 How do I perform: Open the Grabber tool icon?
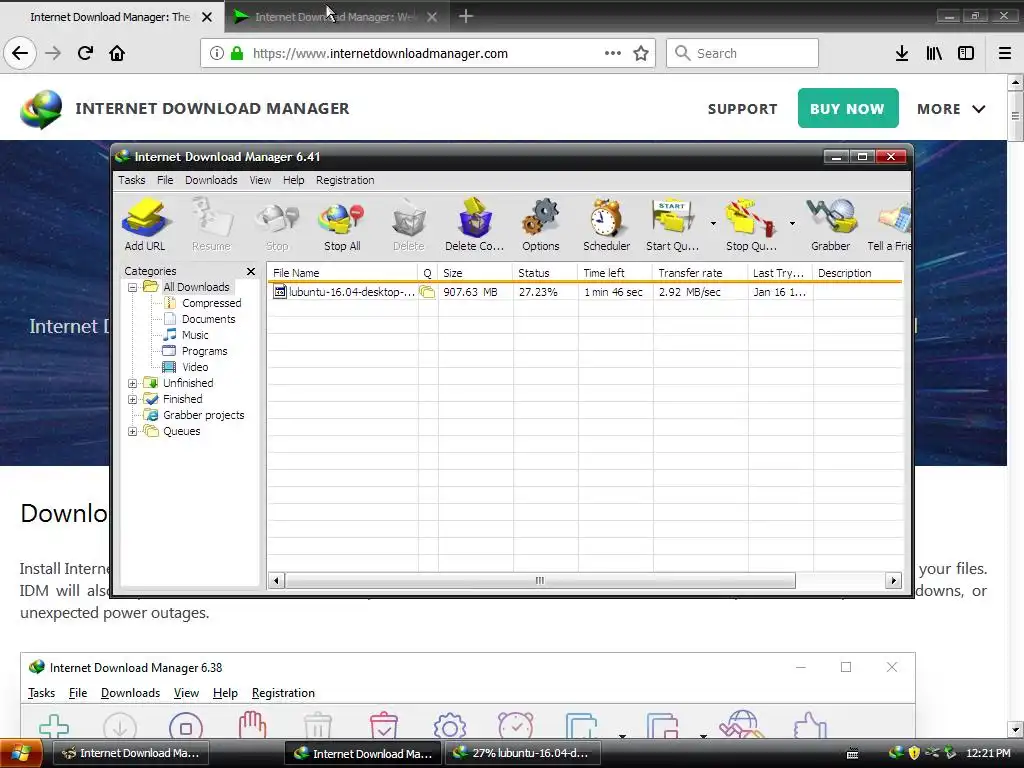[831, 225]
